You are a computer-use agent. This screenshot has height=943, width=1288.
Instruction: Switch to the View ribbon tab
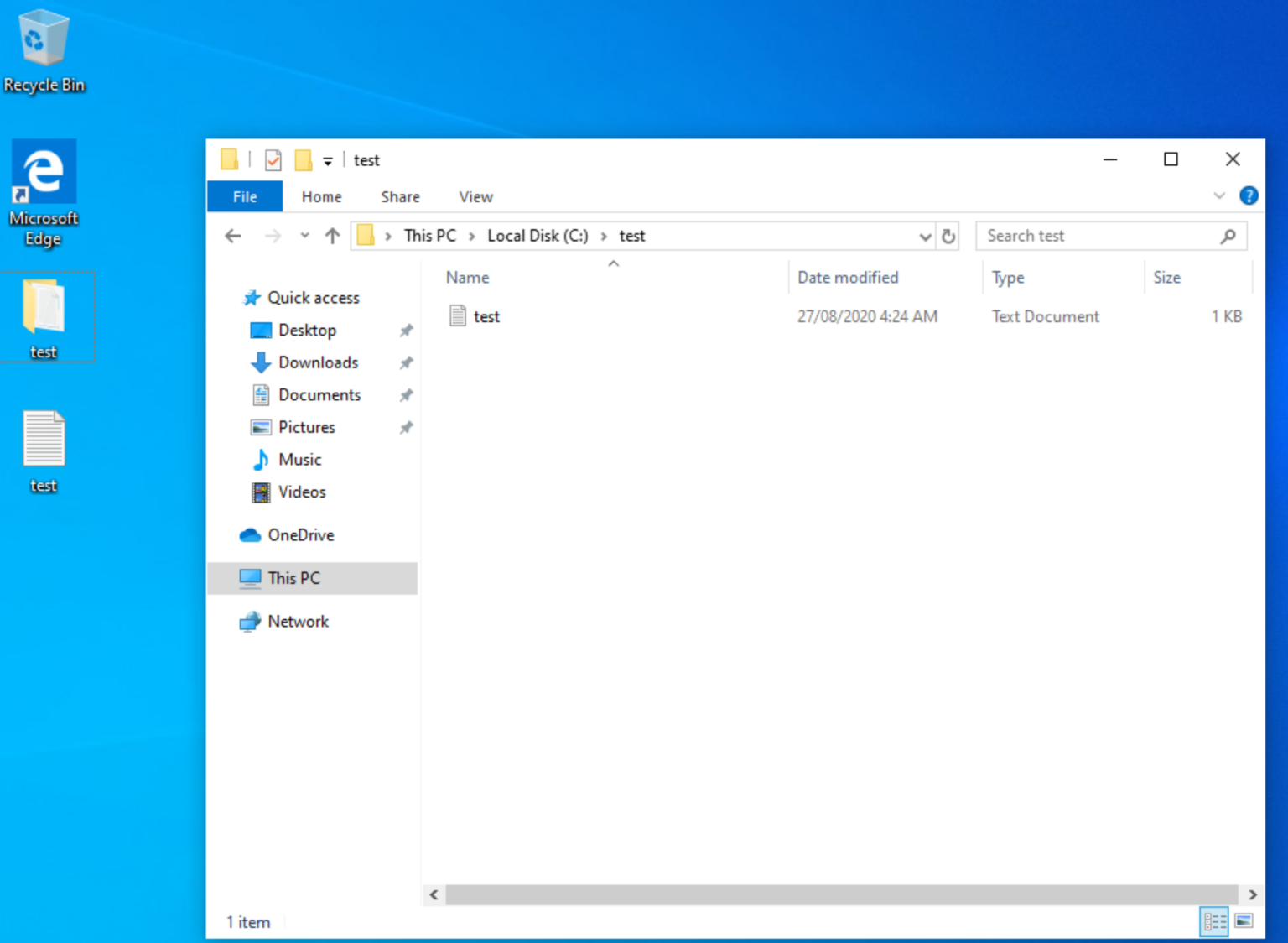pyautogui.click(x=475, y=196)
